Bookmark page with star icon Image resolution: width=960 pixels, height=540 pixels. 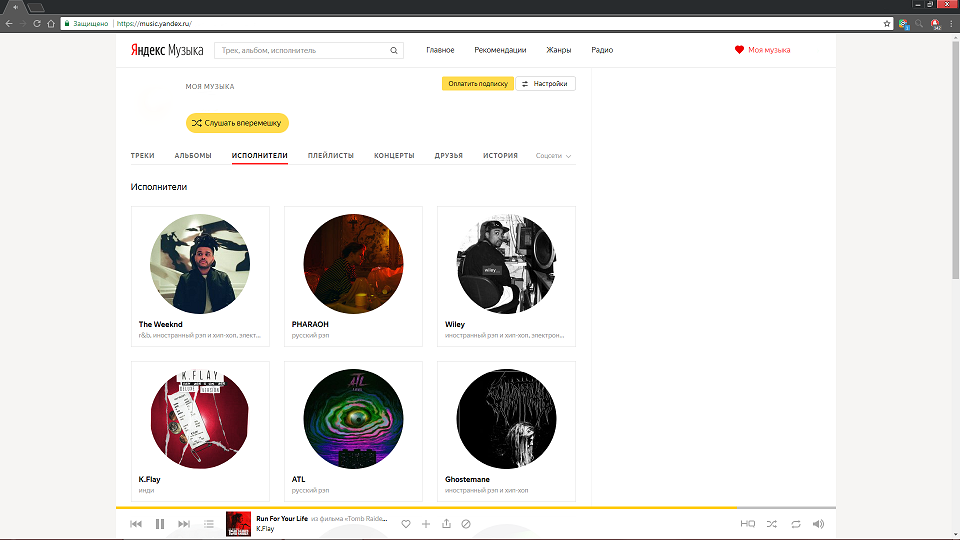(887, 23)
